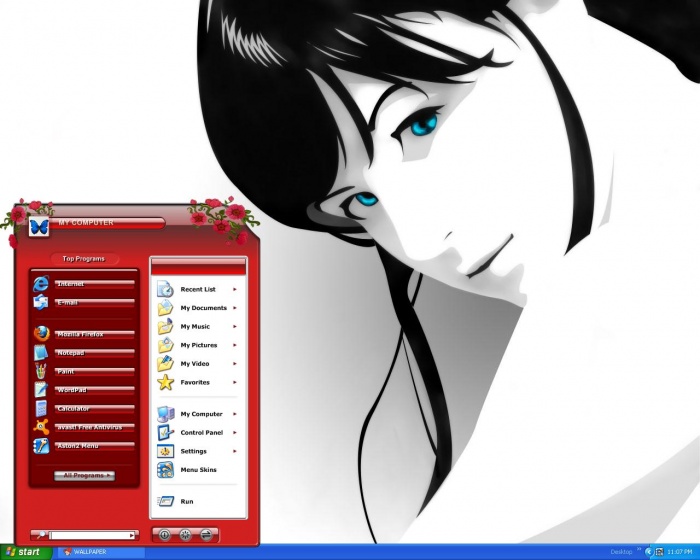Launch Mozilla Firefox via its icon

(41, 334)
